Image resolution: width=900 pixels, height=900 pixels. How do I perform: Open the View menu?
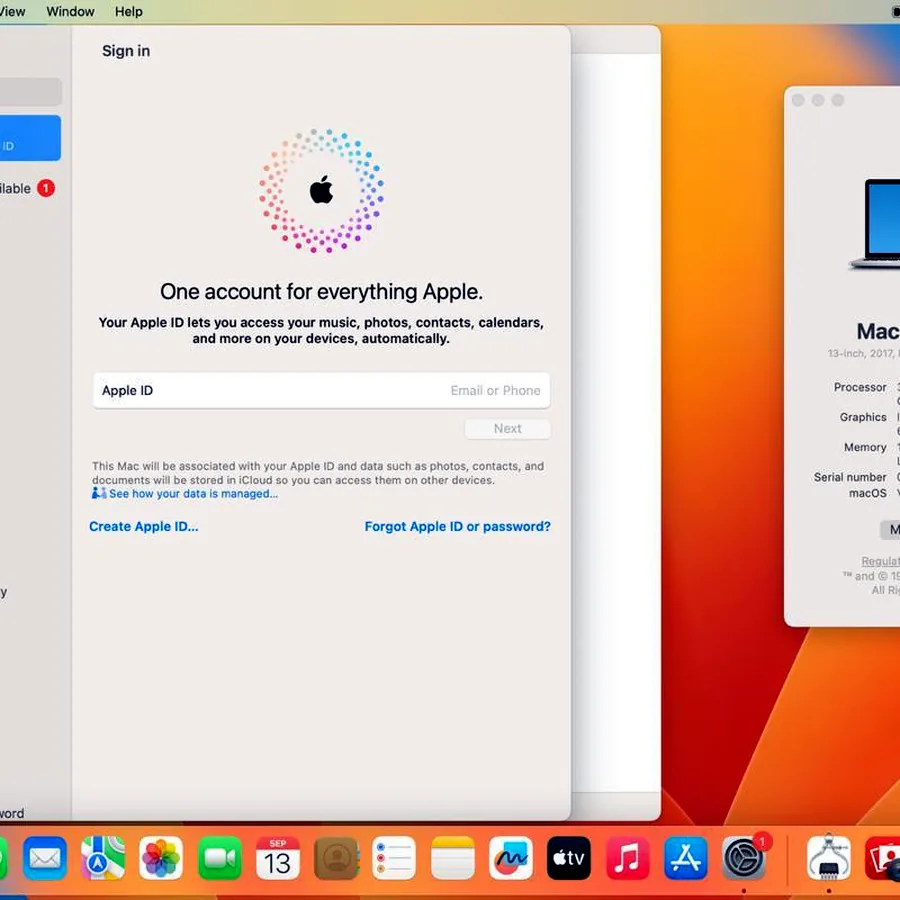click(12, 11)
